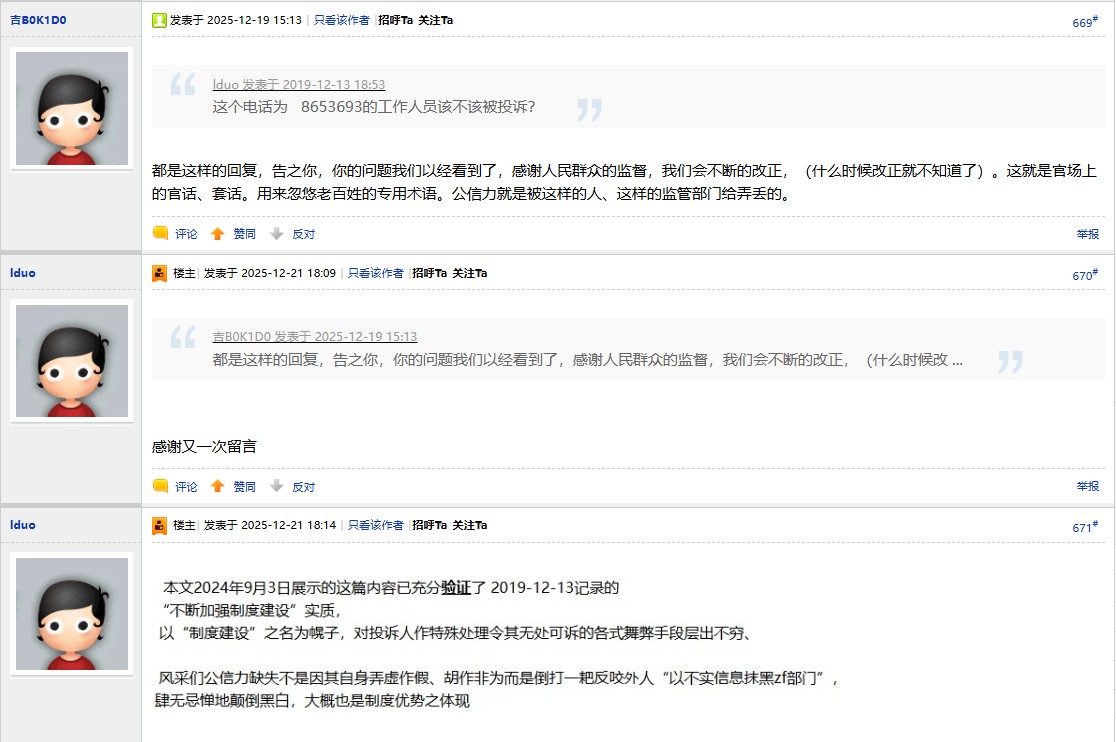Screen dimensions: 1116x742
Task: Click the orange 楼主 badge icon in post 670
Action: tap(159, 273)
